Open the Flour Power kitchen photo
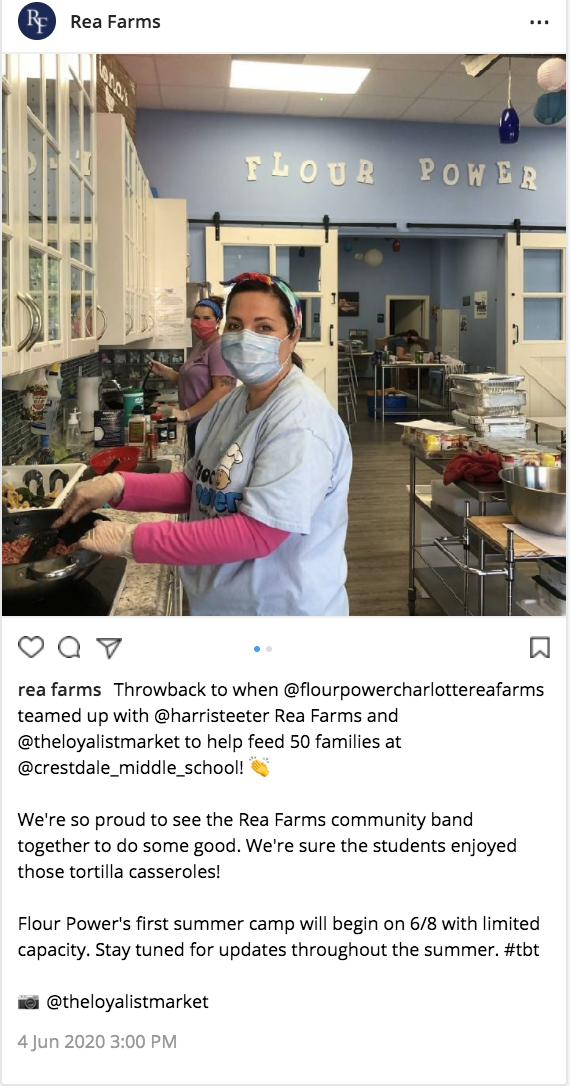 (x=284, y=335)
